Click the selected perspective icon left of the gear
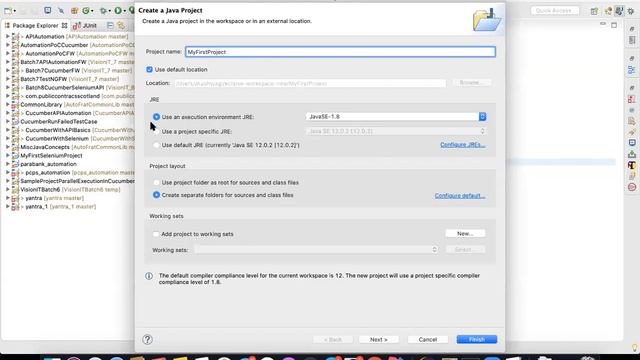Viewport: 640px width, 360px height. 620,11
